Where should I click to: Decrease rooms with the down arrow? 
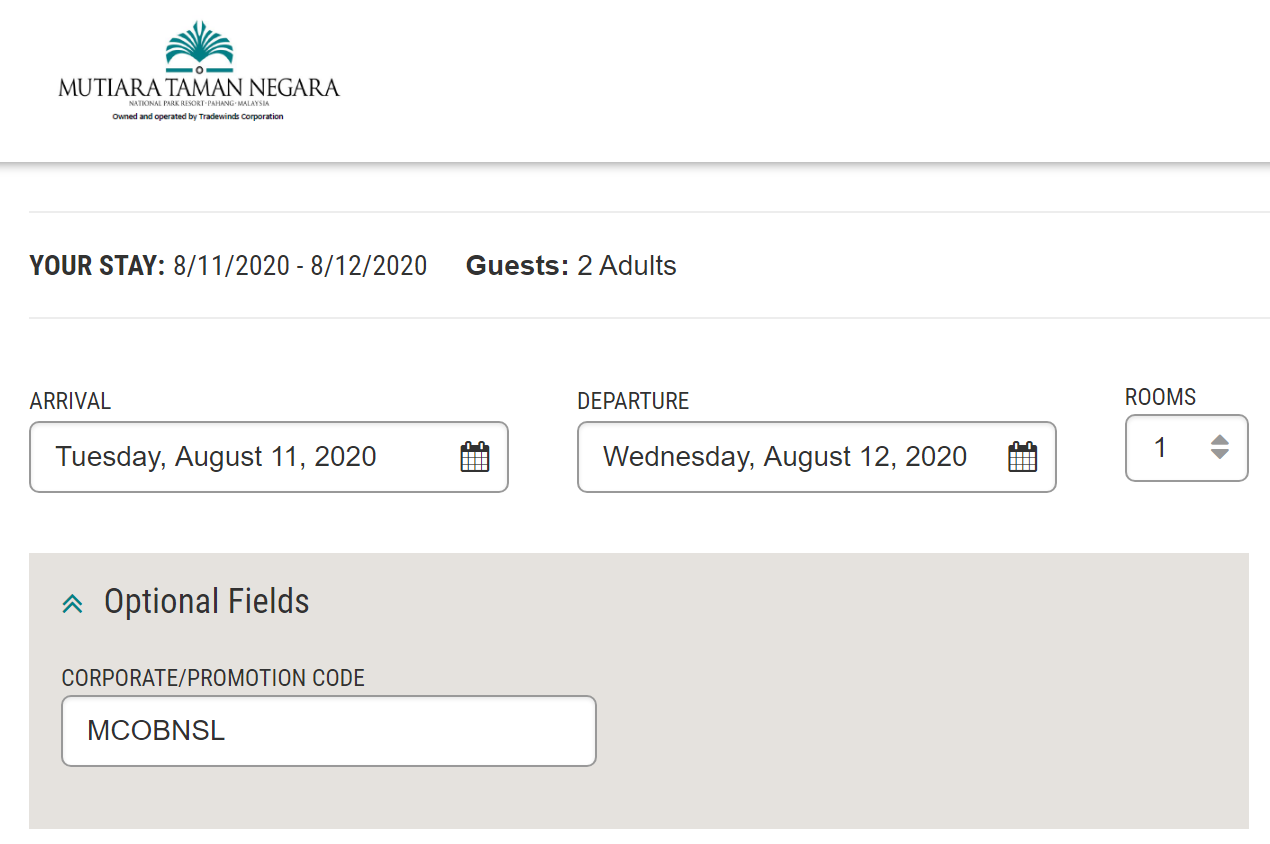point(1219,455)
